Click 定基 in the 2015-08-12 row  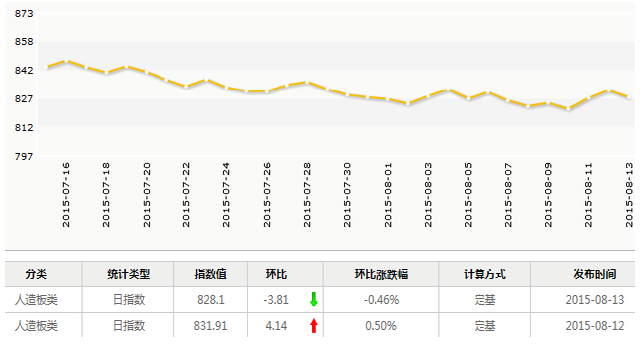coord(485,326)
